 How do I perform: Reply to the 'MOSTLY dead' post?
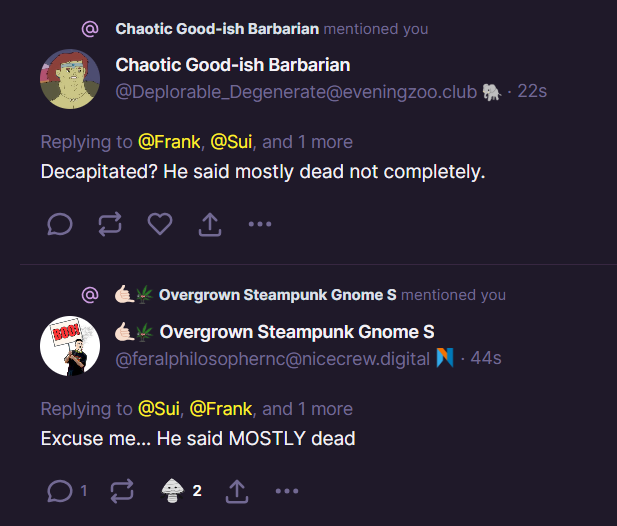[x=60, y=491]
